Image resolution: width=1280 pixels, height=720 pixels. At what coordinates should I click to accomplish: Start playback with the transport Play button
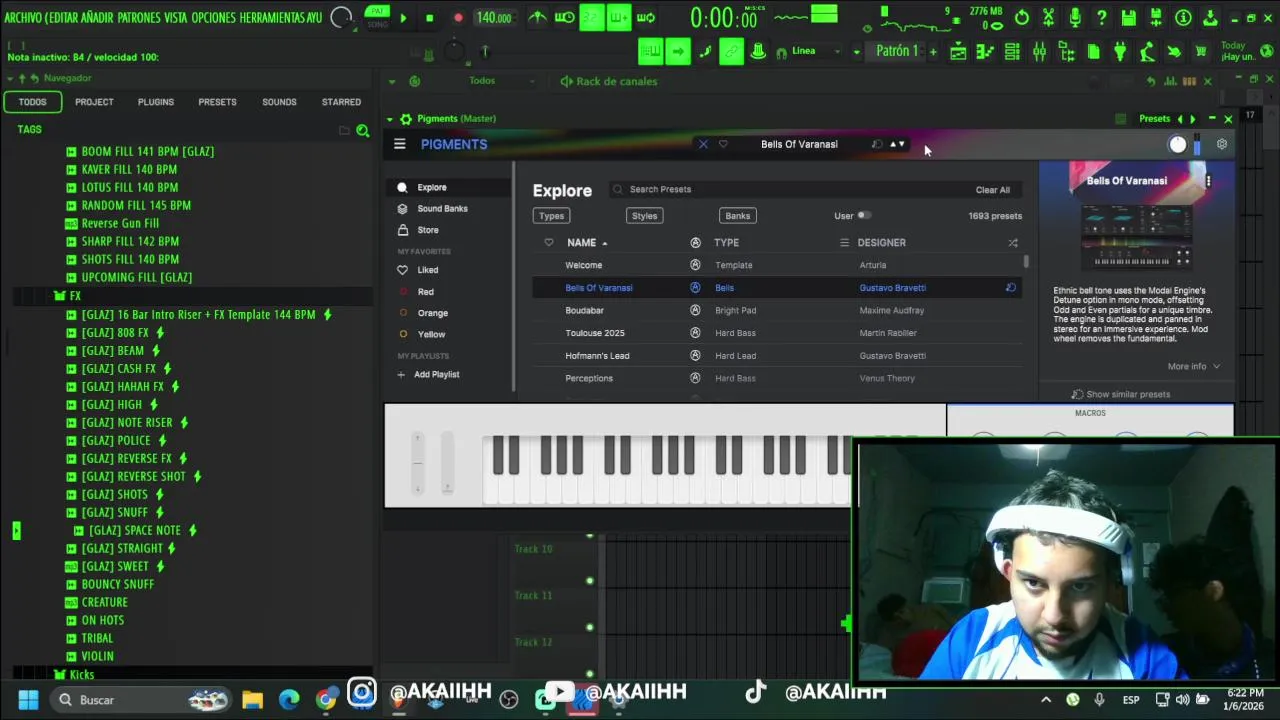pos(403,18)
